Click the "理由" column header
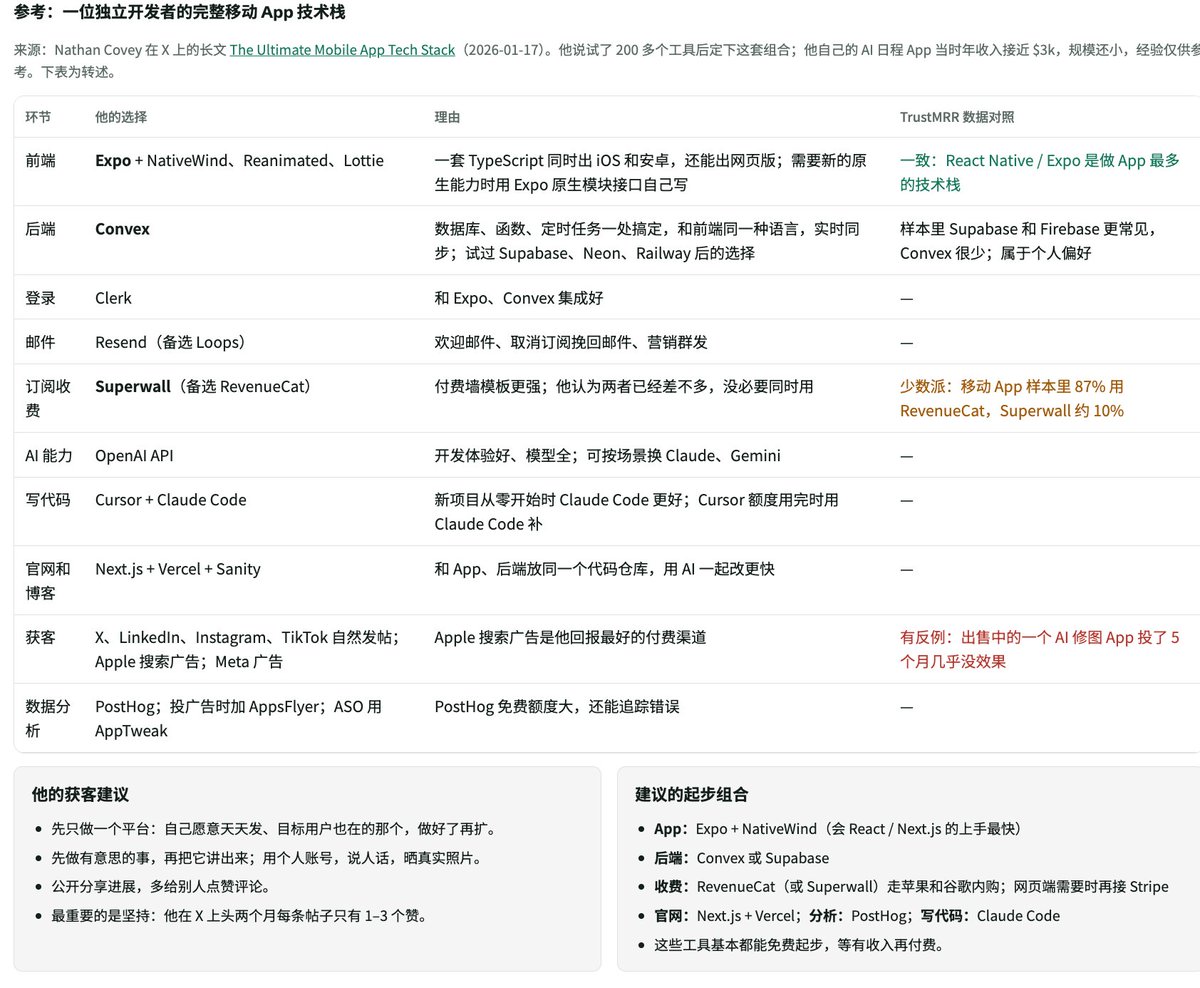This screenshot has width=1200, height=988. point(448,117)
